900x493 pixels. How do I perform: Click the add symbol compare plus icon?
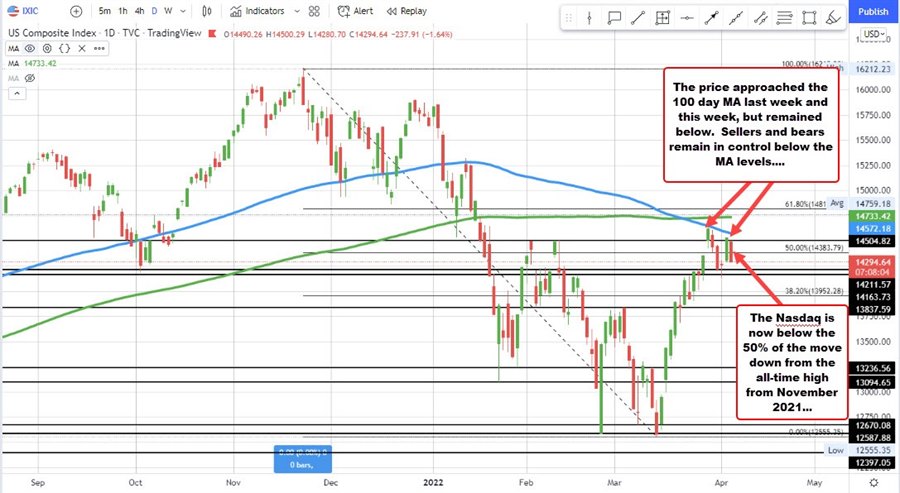click(x=76, y=11)
